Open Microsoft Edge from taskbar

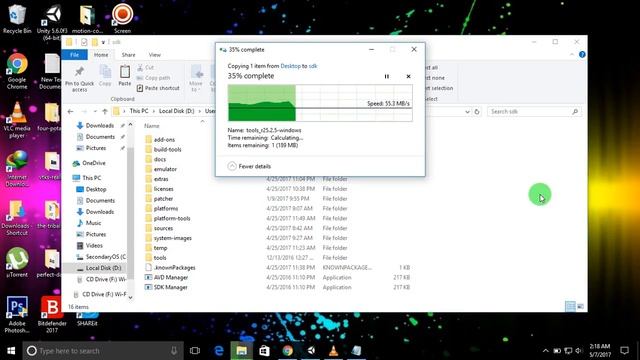coord(219,351)
